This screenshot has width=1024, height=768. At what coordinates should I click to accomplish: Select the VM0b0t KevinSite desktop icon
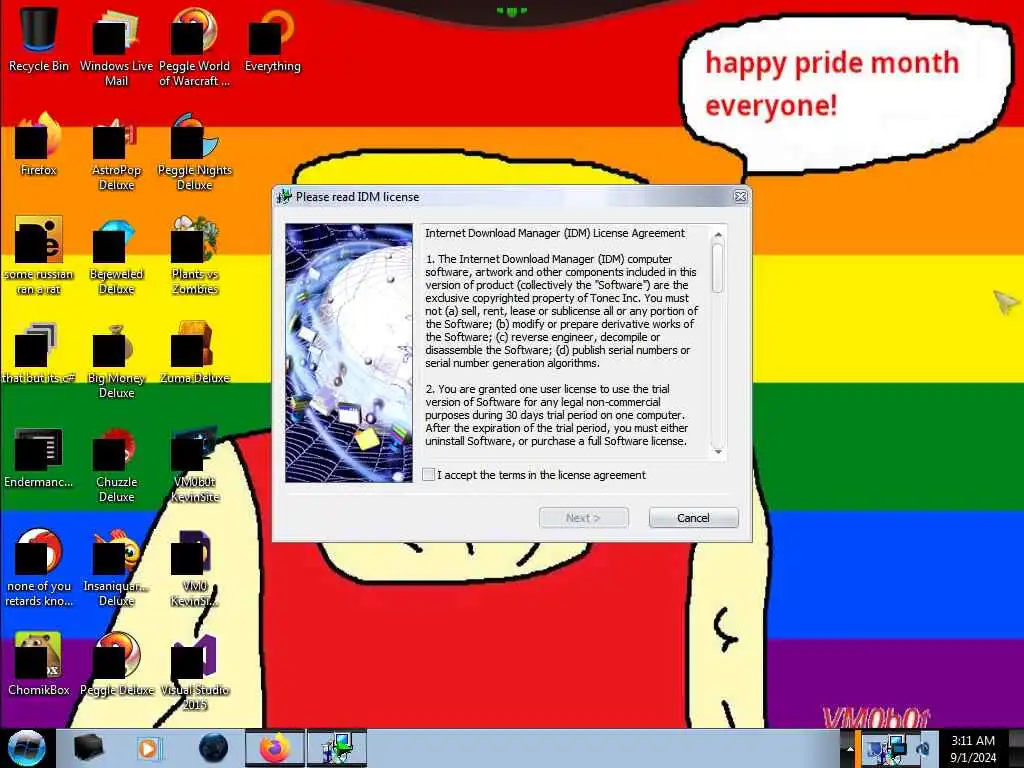coord(194,464)
